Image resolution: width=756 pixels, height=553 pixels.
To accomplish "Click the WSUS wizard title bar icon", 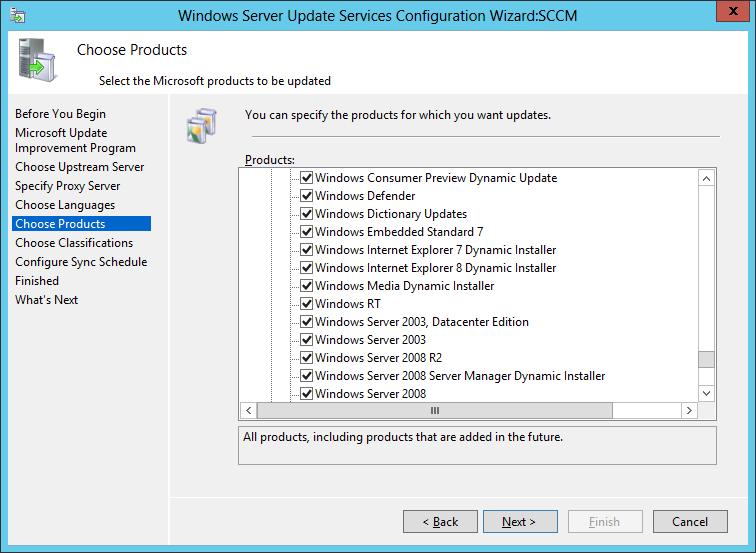I will 17,15.
